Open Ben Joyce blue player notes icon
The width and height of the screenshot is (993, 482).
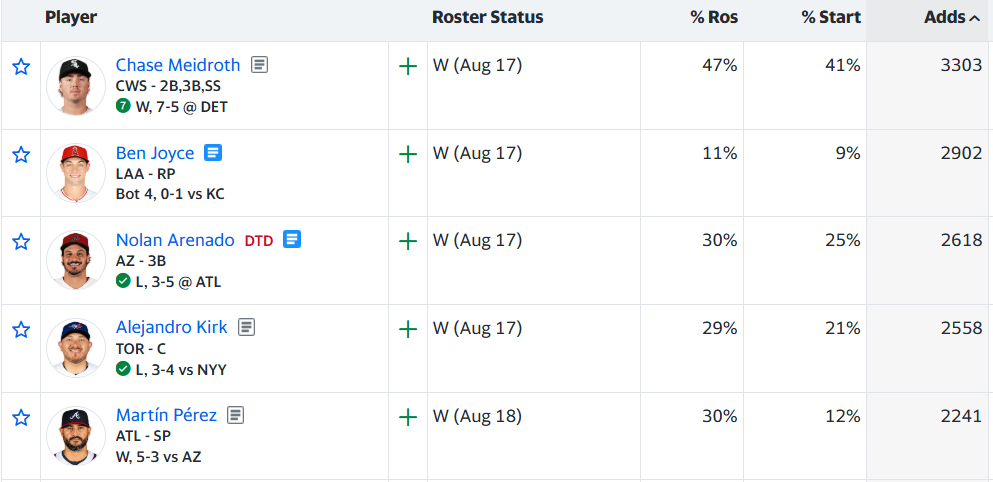tap(213, 153)
